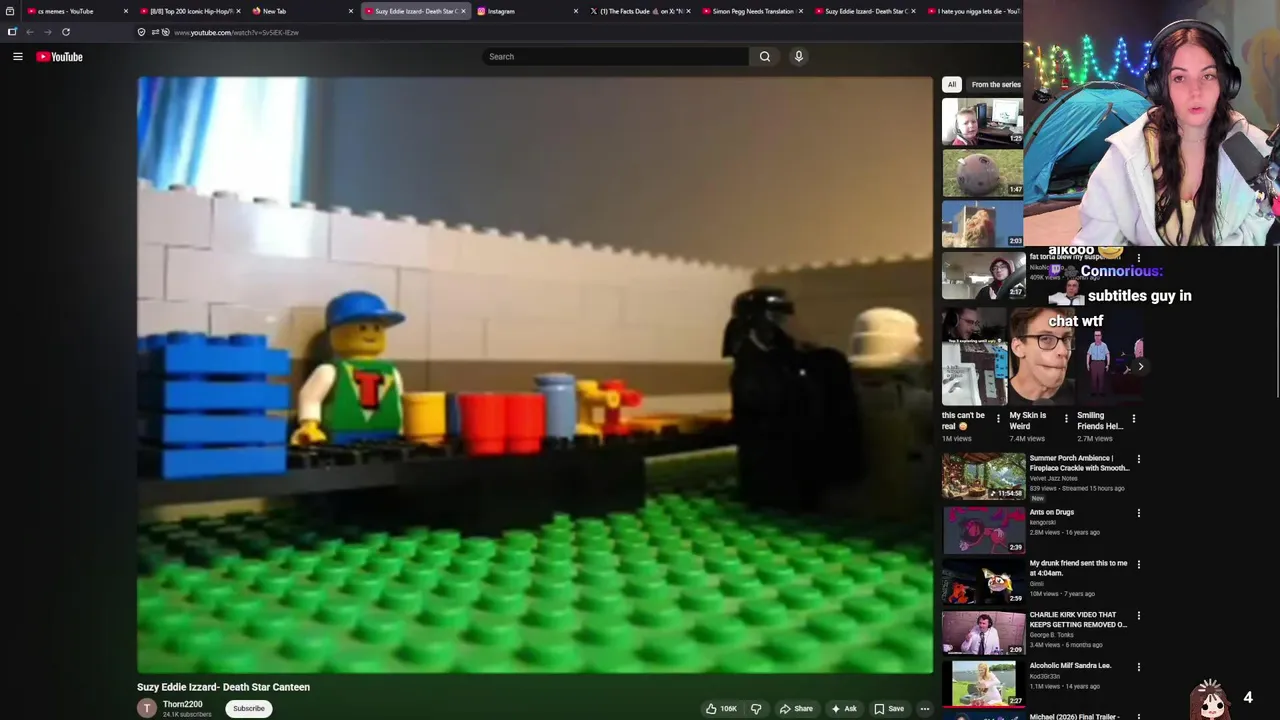This screenshot has width=1280, height=720.
Task: Click the Lego video player frame
Action: click(x=535, y=375)
